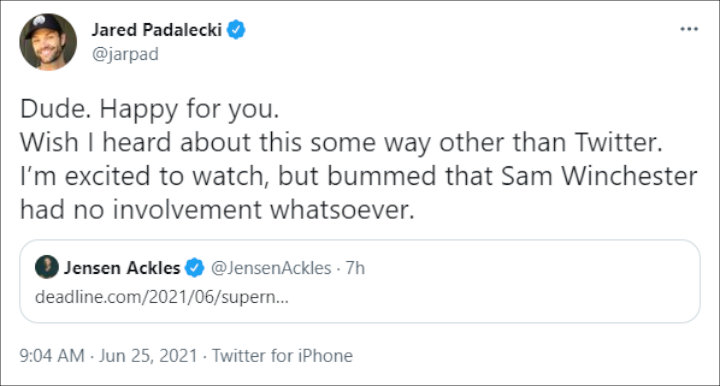
Task: Click the 'Dude. Happy for you.' line
Action: 150,110
